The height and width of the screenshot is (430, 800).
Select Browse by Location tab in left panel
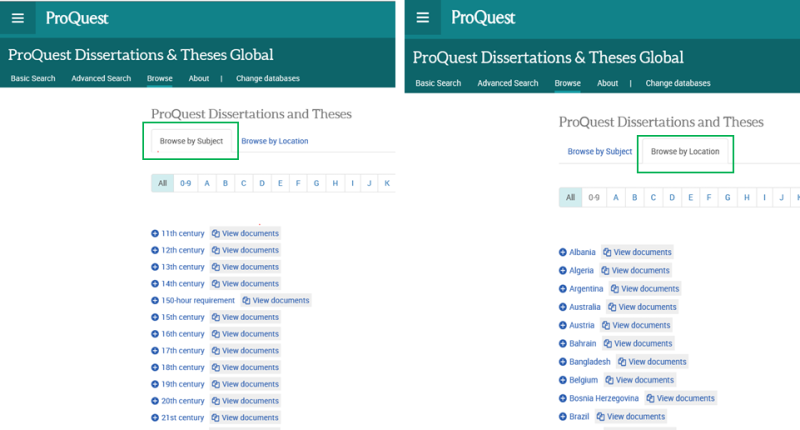[274, 141]
